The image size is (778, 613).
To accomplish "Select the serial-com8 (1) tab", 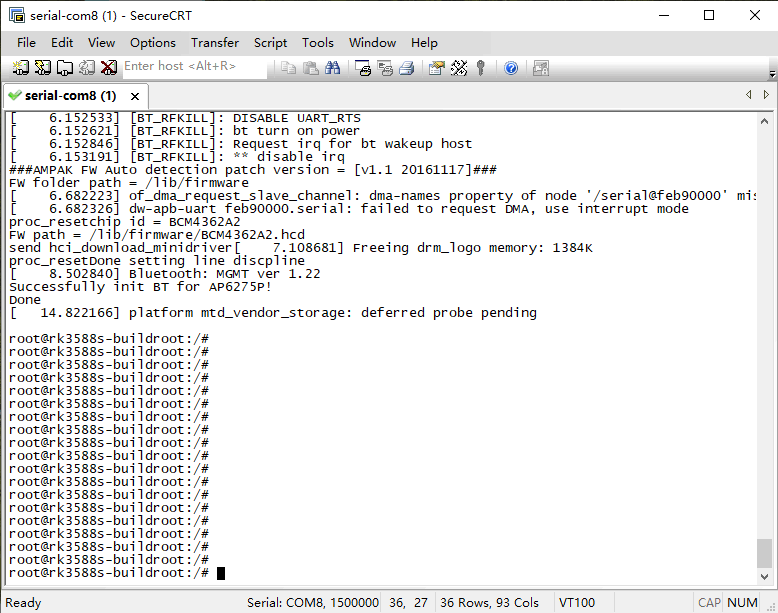I will (69, 96).
